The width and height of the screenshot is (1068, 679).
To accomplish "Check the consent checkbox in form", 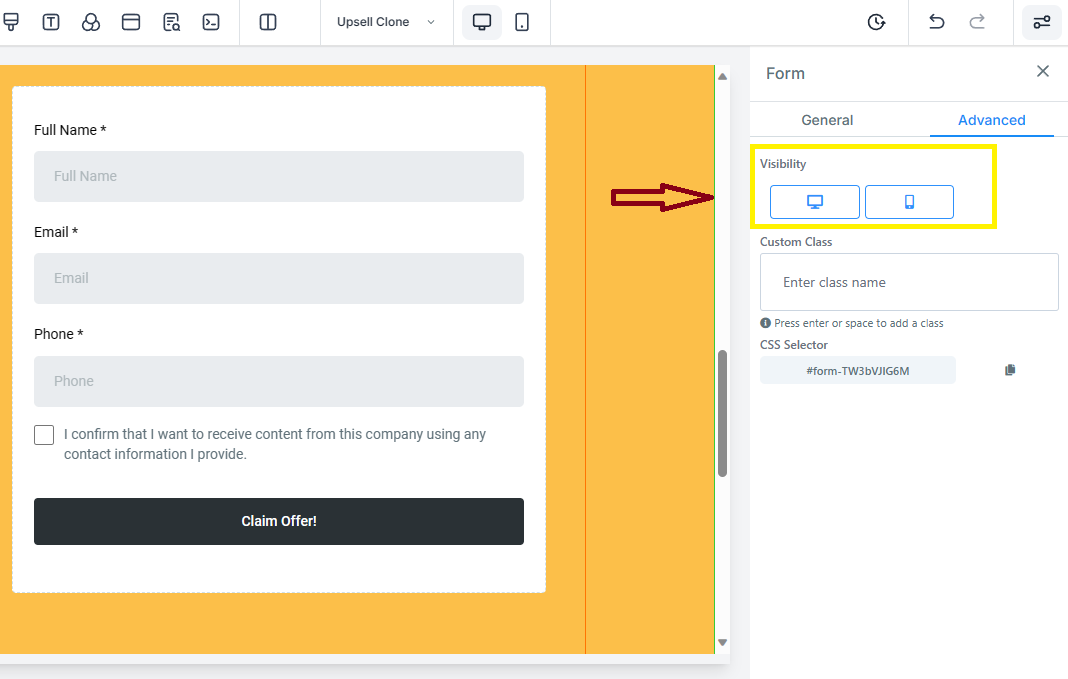I will coord(44,435).
